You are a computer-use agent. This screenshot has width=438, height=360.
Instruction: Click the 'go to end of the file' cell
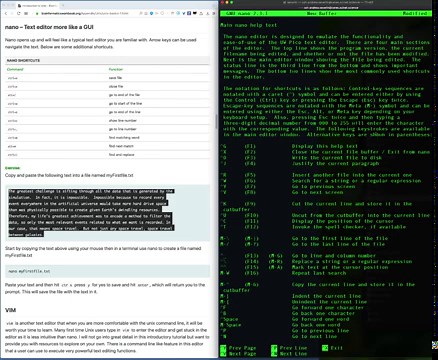click(124, 95)
